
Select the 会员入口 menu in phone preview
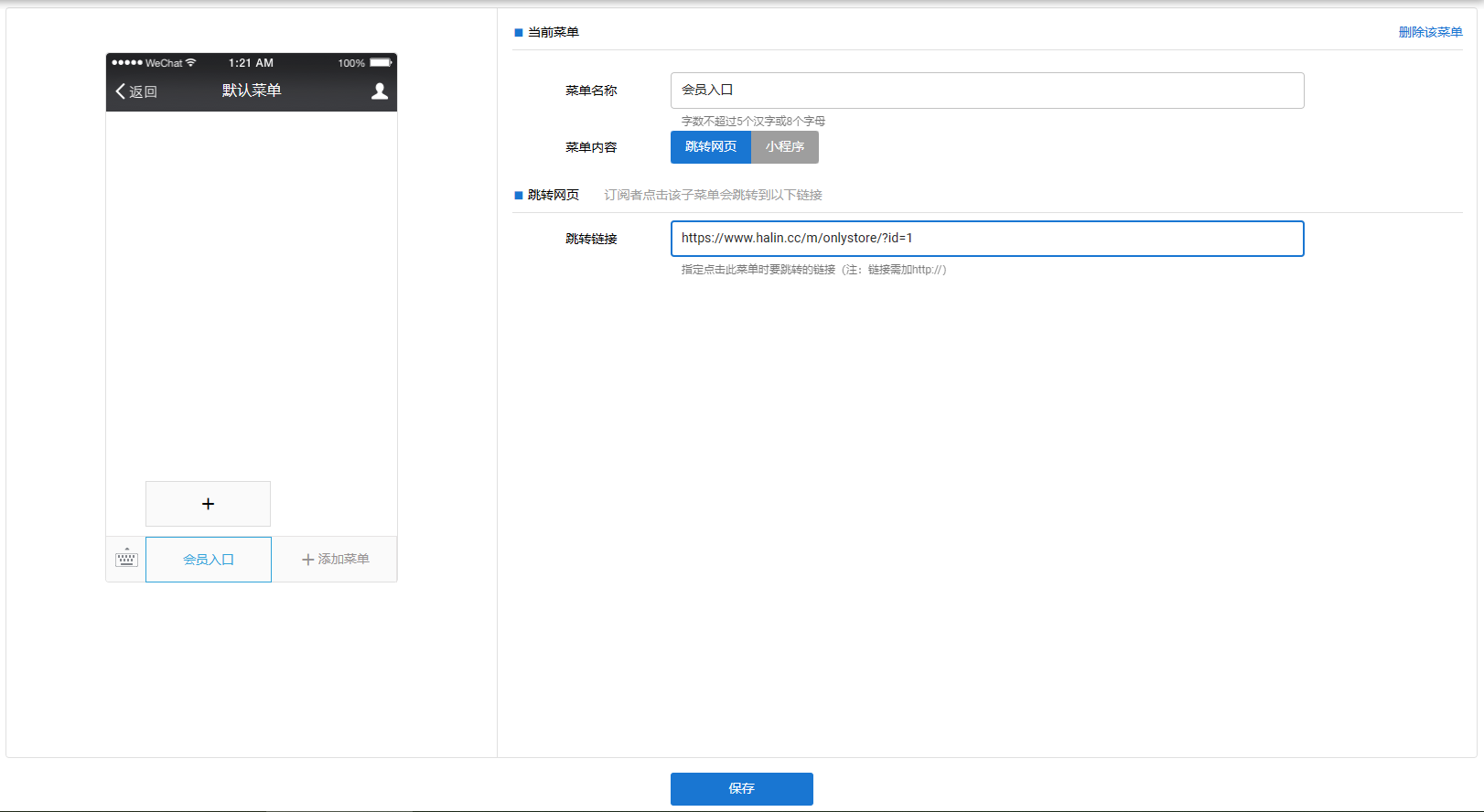coord(209,560)
